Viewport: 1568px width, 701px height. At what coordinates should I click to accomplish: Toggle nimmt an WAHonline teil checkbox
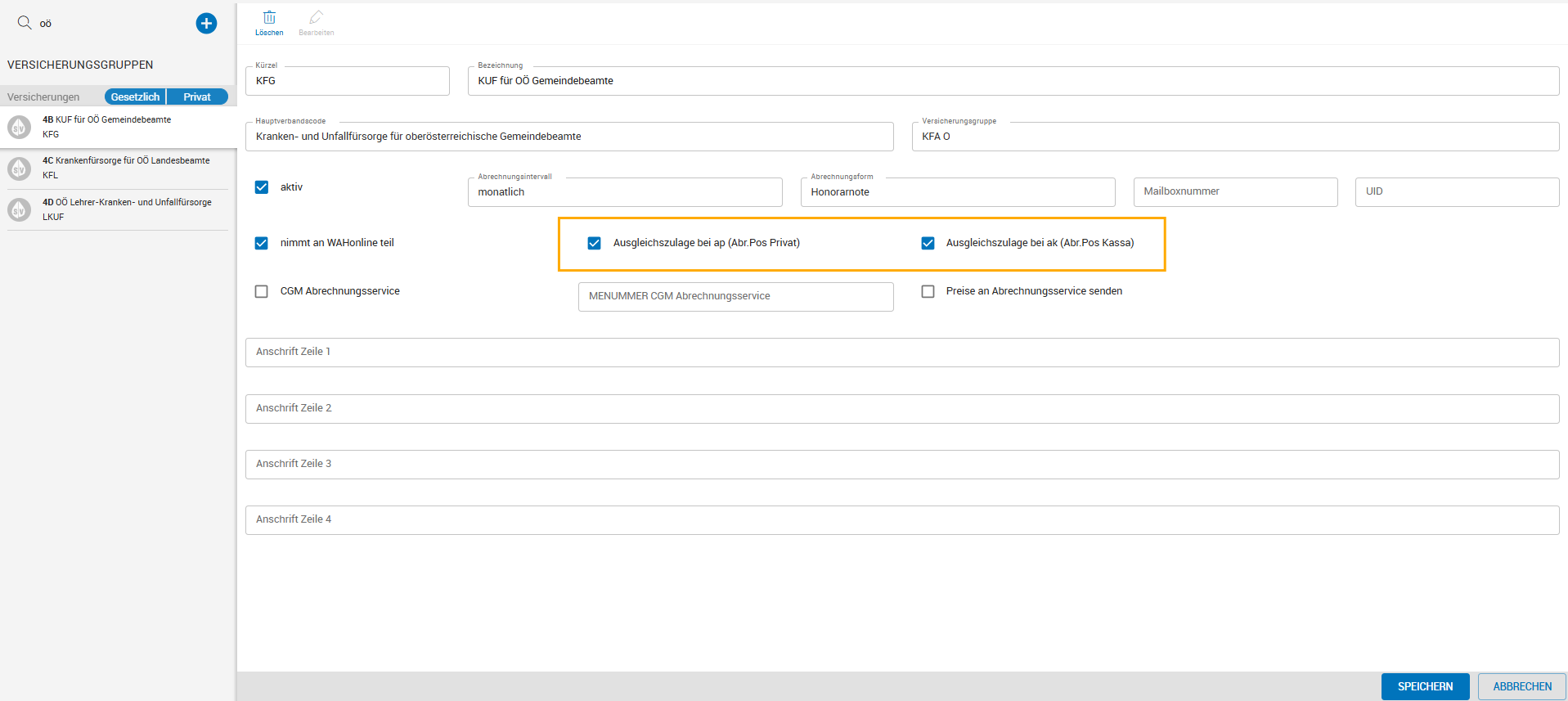(x=262, y=243)
